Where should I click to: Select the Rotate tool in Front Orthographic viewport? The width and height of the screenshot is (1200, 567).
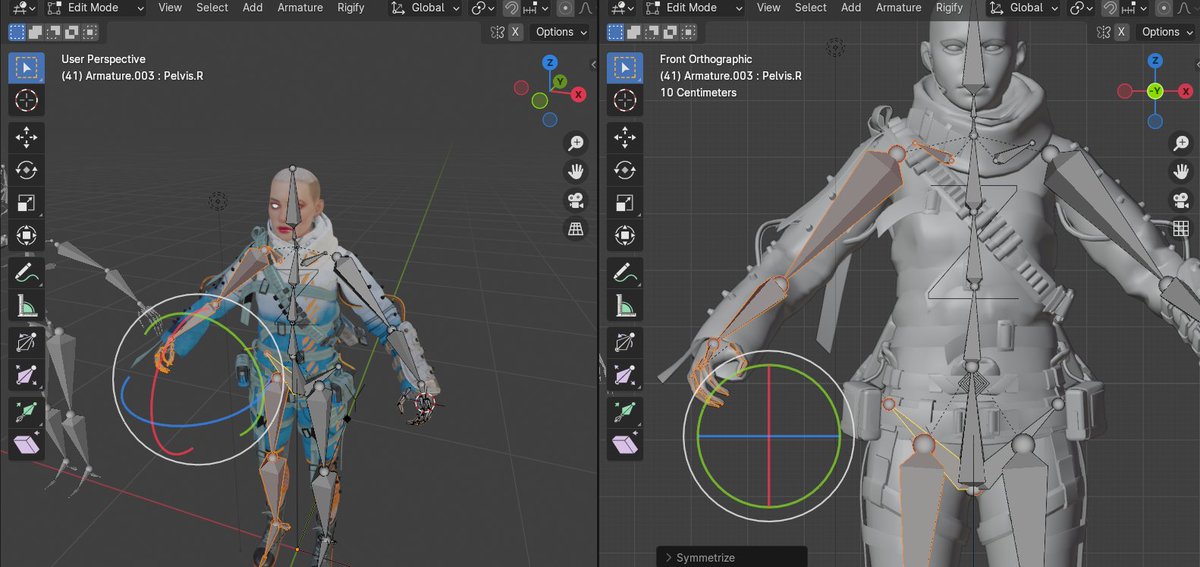(x=625, y=170)
